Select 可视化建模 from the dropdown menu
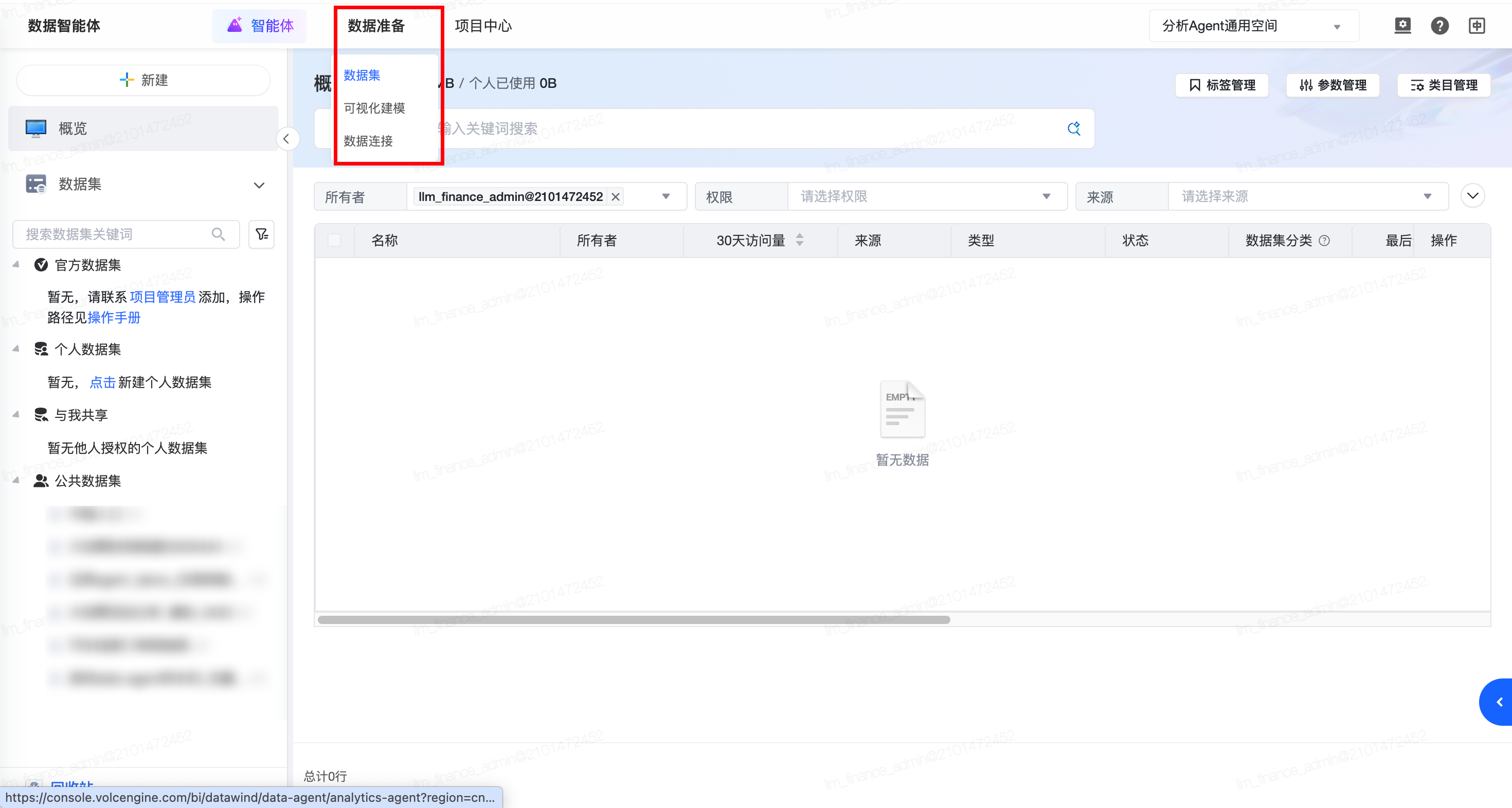 pyautogui.click(x=374, y=108)
